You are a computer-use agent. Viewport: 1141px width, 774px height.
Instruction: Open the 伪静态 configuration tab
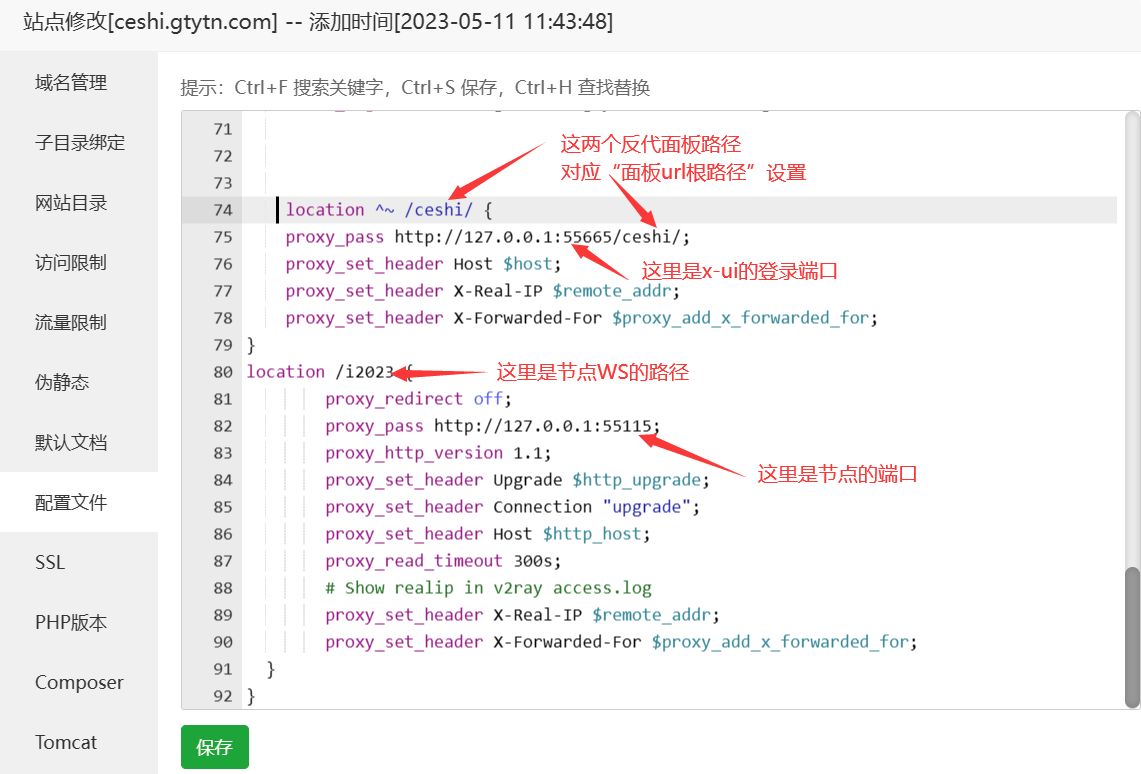pos(60,382)
